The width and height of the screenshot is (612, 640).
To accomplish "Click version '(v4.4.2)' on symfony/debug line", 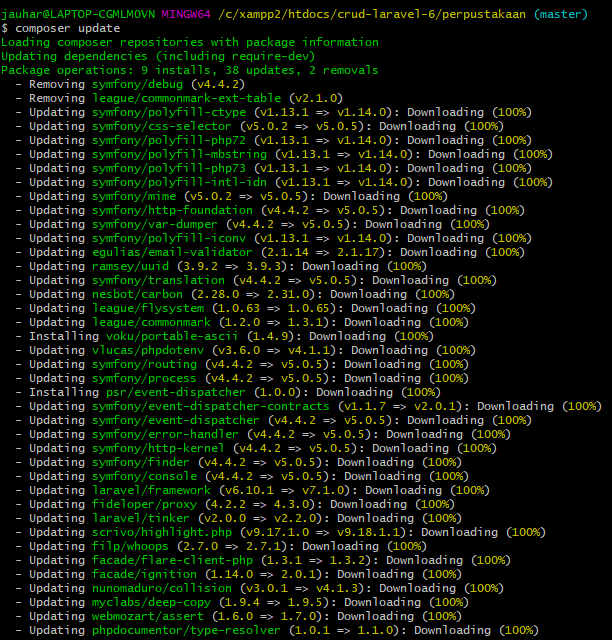I will 218,84.
